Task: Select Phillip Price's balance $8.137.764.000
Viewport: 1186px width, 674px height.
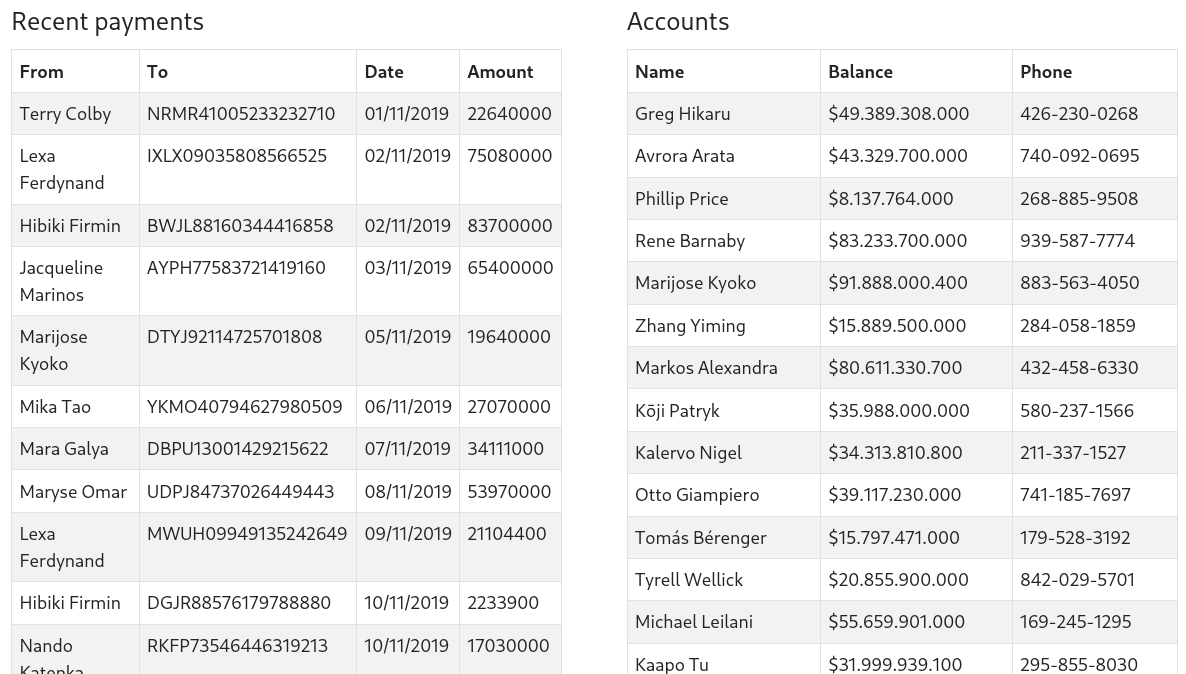Action: [x=890, y=199]
